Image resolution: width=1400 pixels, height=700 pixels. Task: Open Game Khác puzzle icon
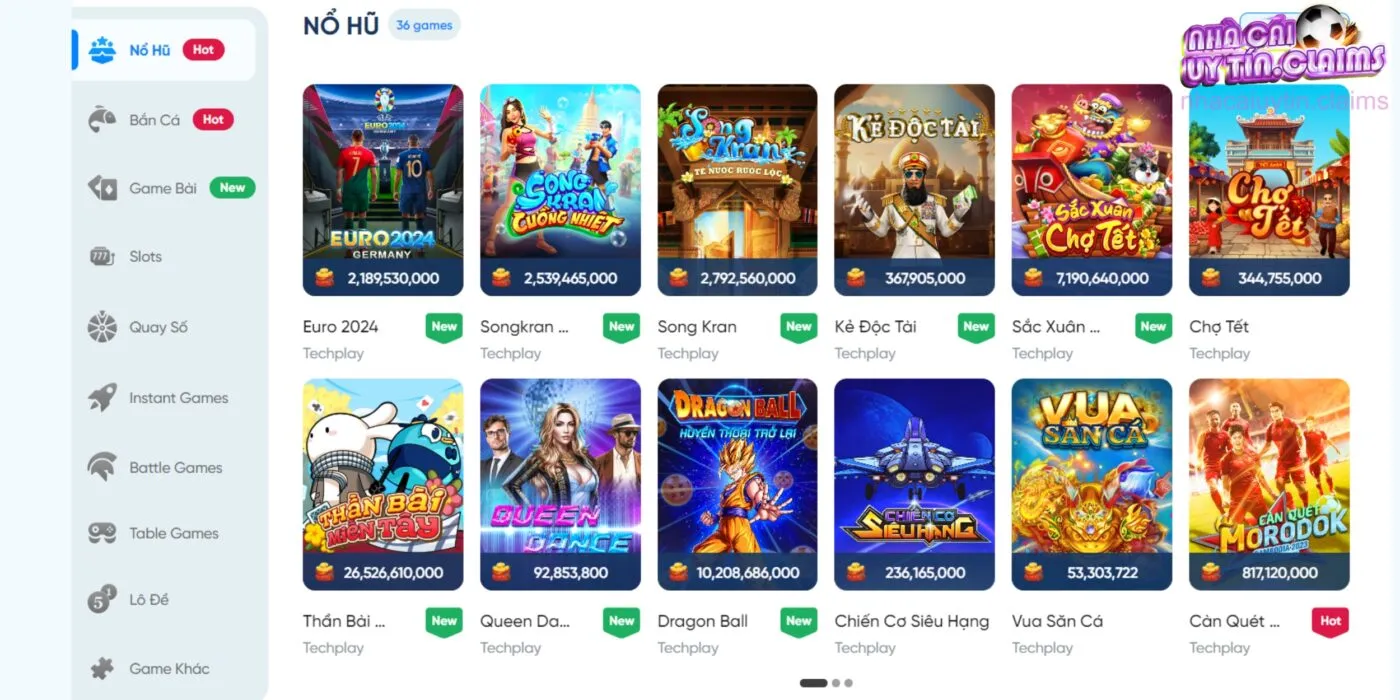tap(102, 668)
